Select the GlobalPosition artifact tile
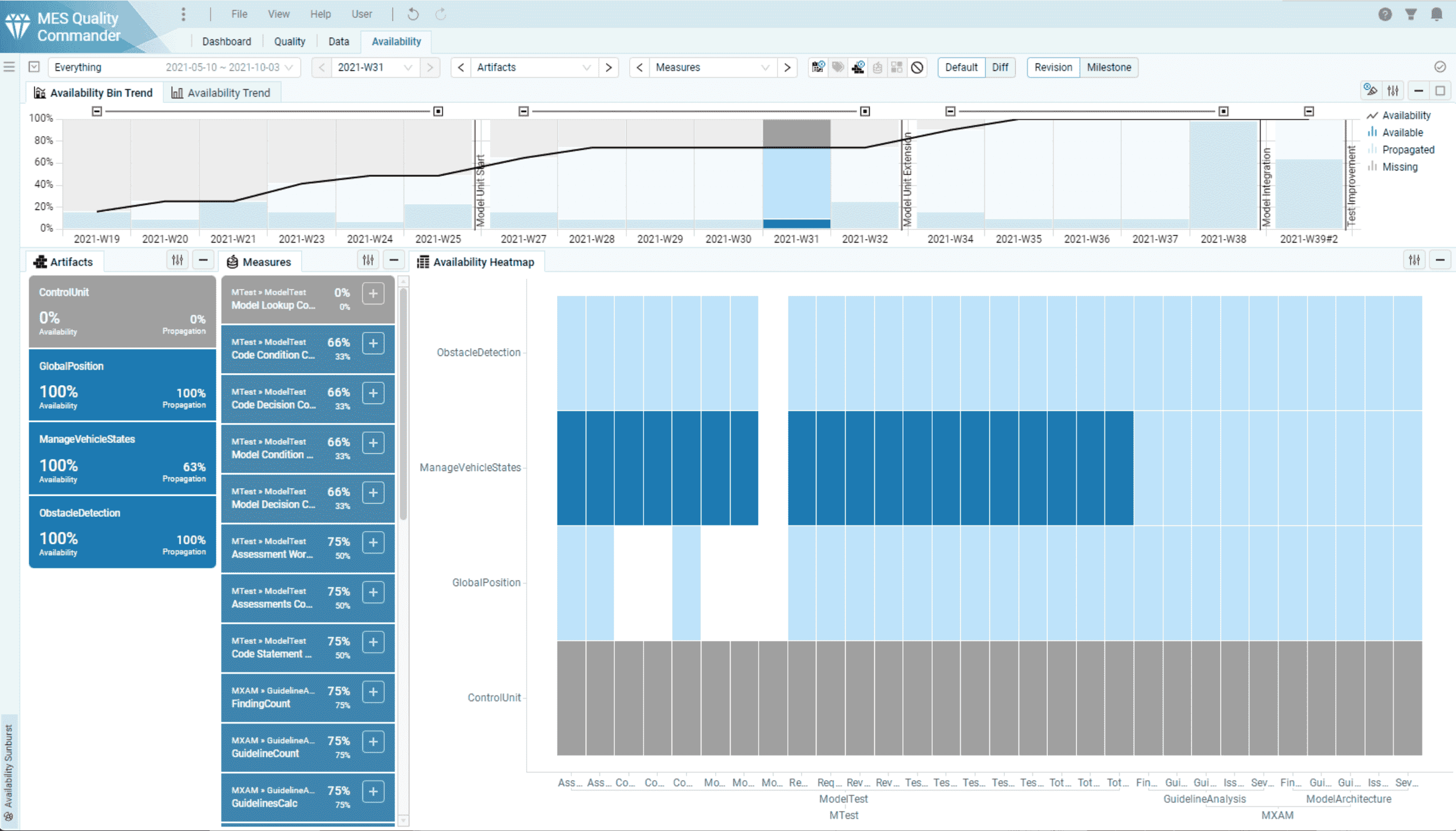Screen dimensions: 1456x831 [x=122, y=385]
